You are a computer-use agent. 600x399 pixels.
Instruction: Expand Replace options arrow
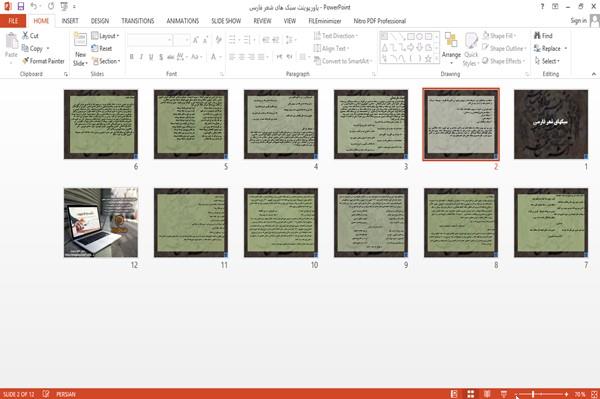click(565, 49)
